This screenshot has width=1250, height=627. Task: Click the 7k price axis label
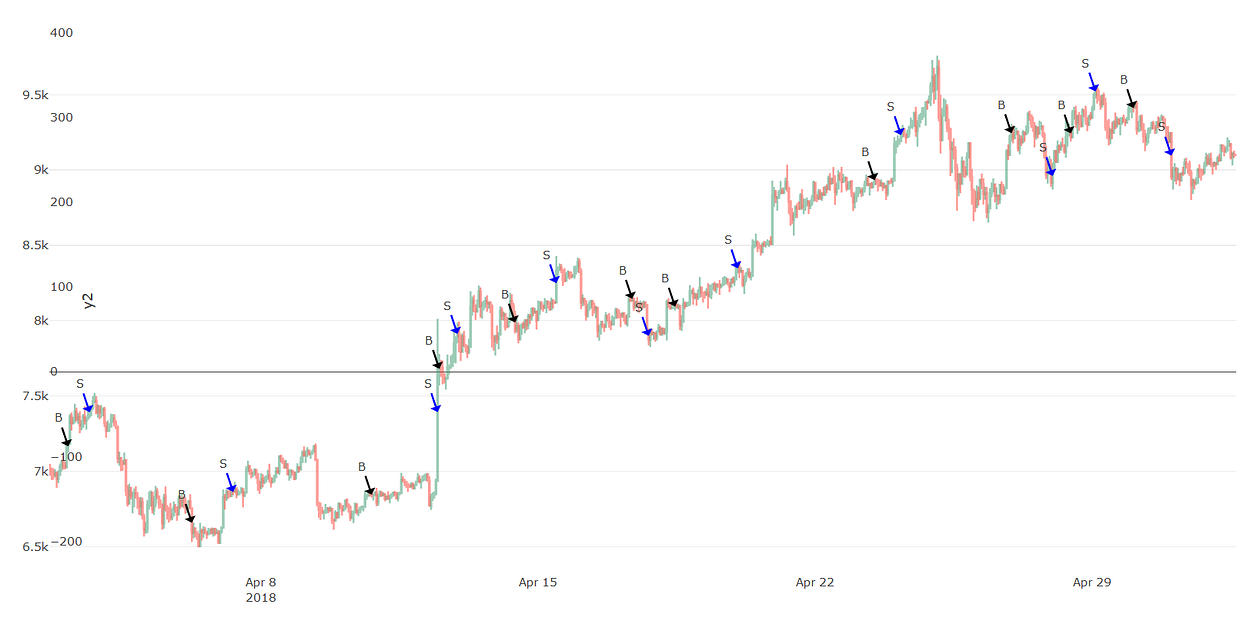coord(39,472)
